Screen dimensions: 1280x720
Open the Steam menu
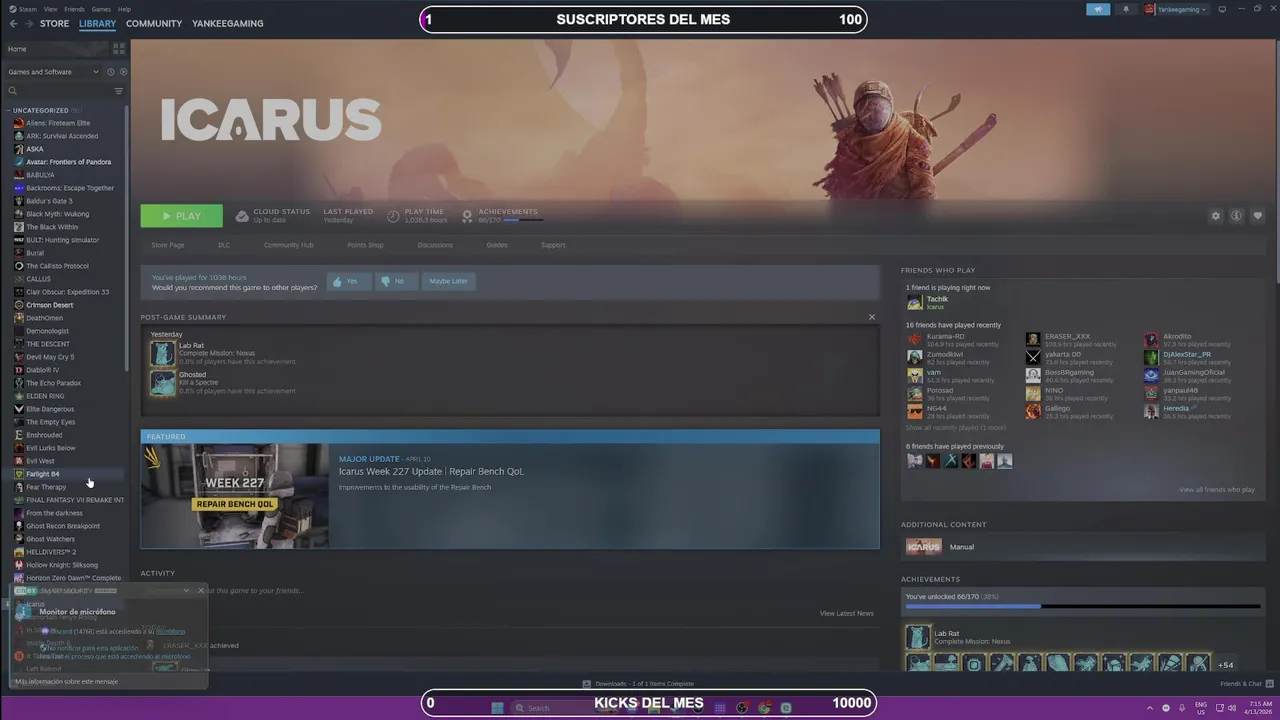[x=24, y=9]
